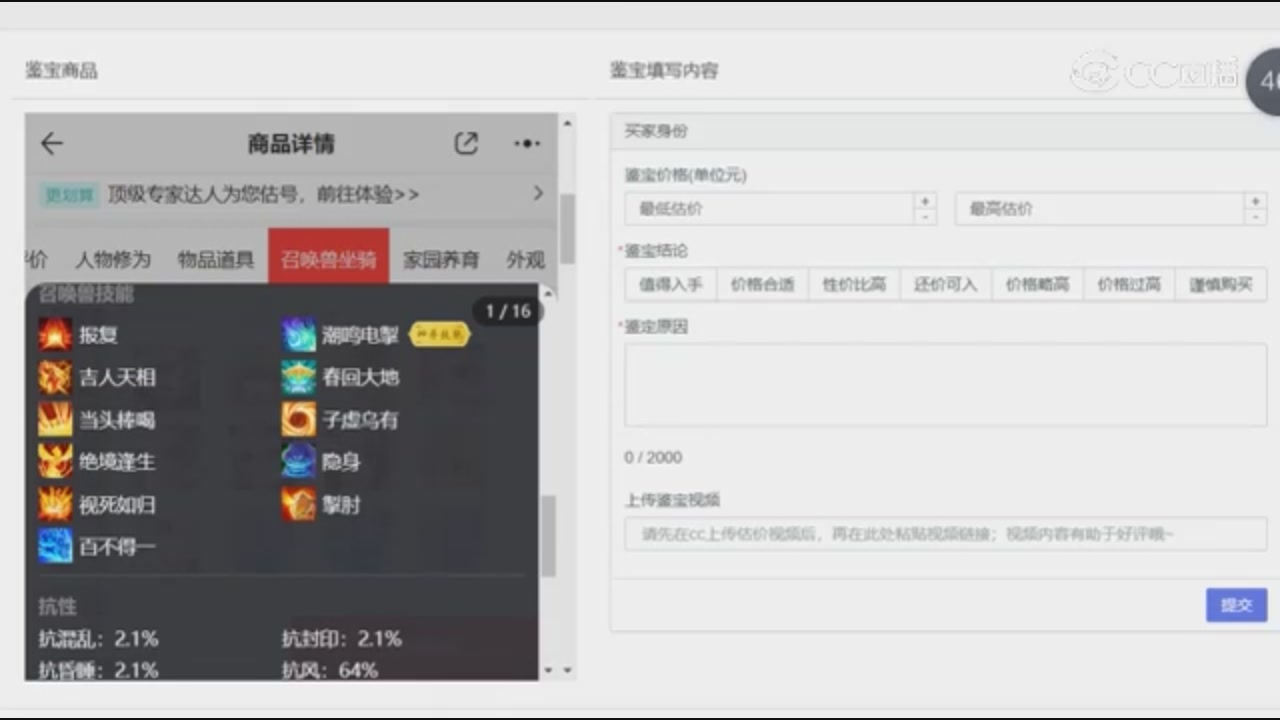Click the 当头棒喝 skill icon
The height and width of the screenshot is (720, 1280).
[x=55, y=420]
